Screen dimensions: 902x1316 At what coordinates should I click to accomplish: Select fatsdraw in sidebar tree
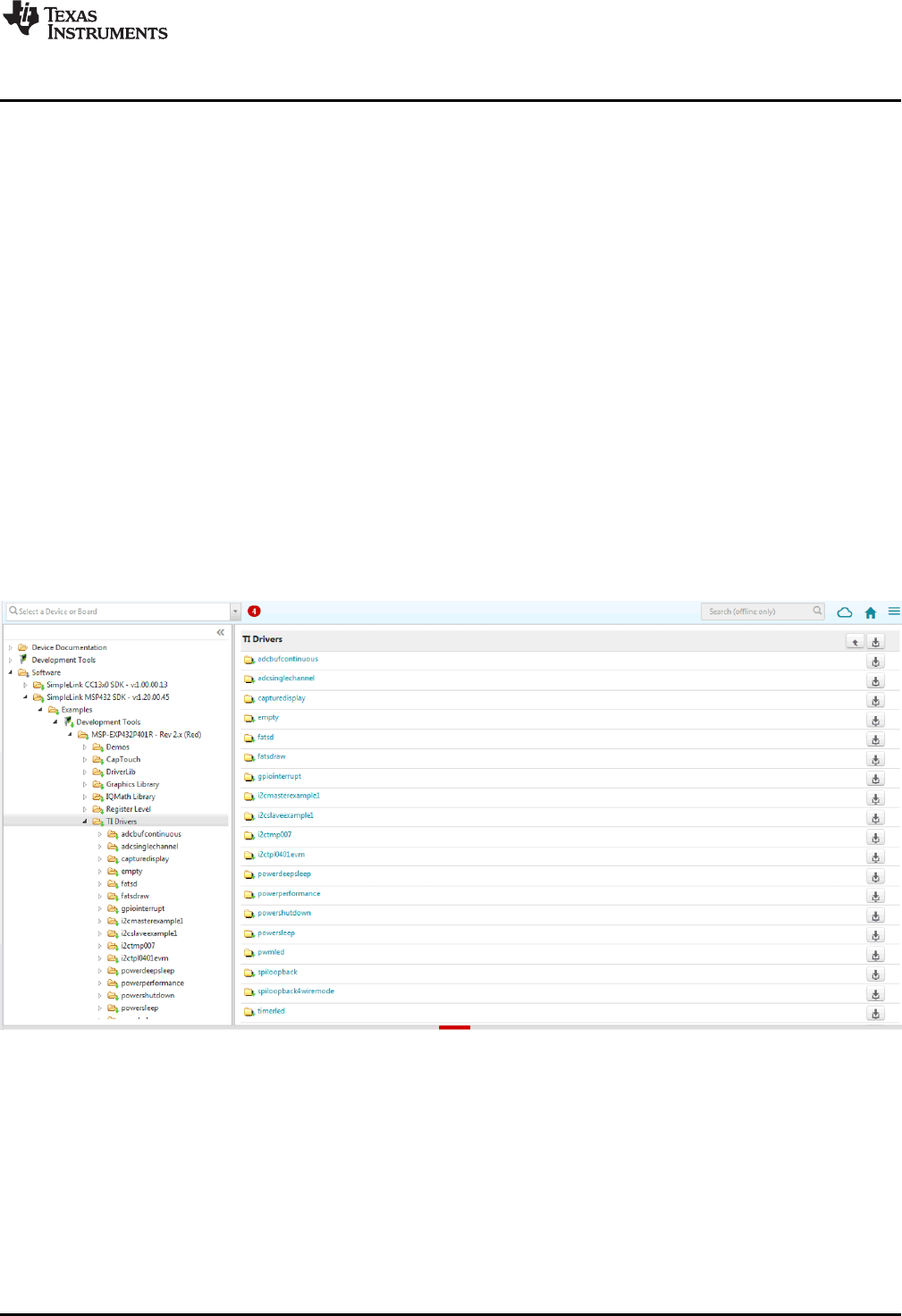point(135,896)
